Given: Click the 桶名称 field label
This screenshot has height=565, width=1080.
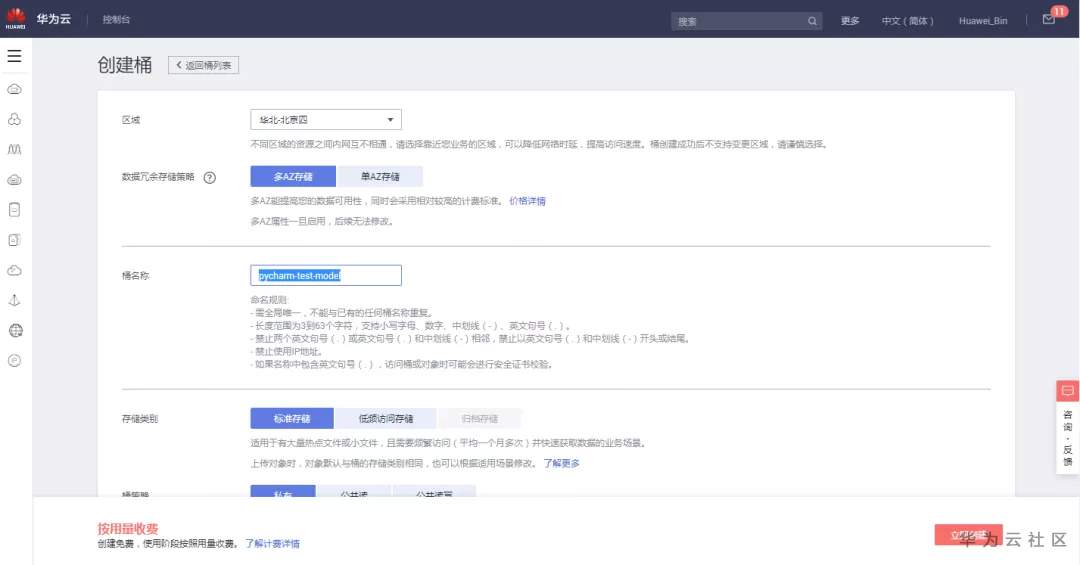Looking at the screenshot, I should coord(135,276).
